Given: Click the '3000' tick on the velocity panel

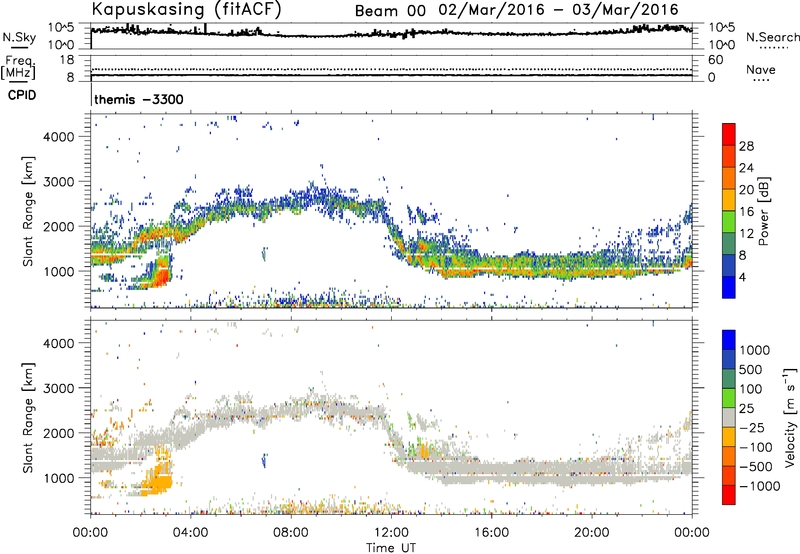Looking at the screenshot, I should (x=58, y=388).
